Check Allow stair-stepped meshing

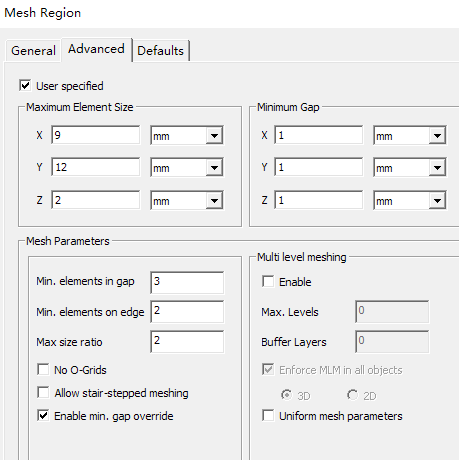pos(43,392)
